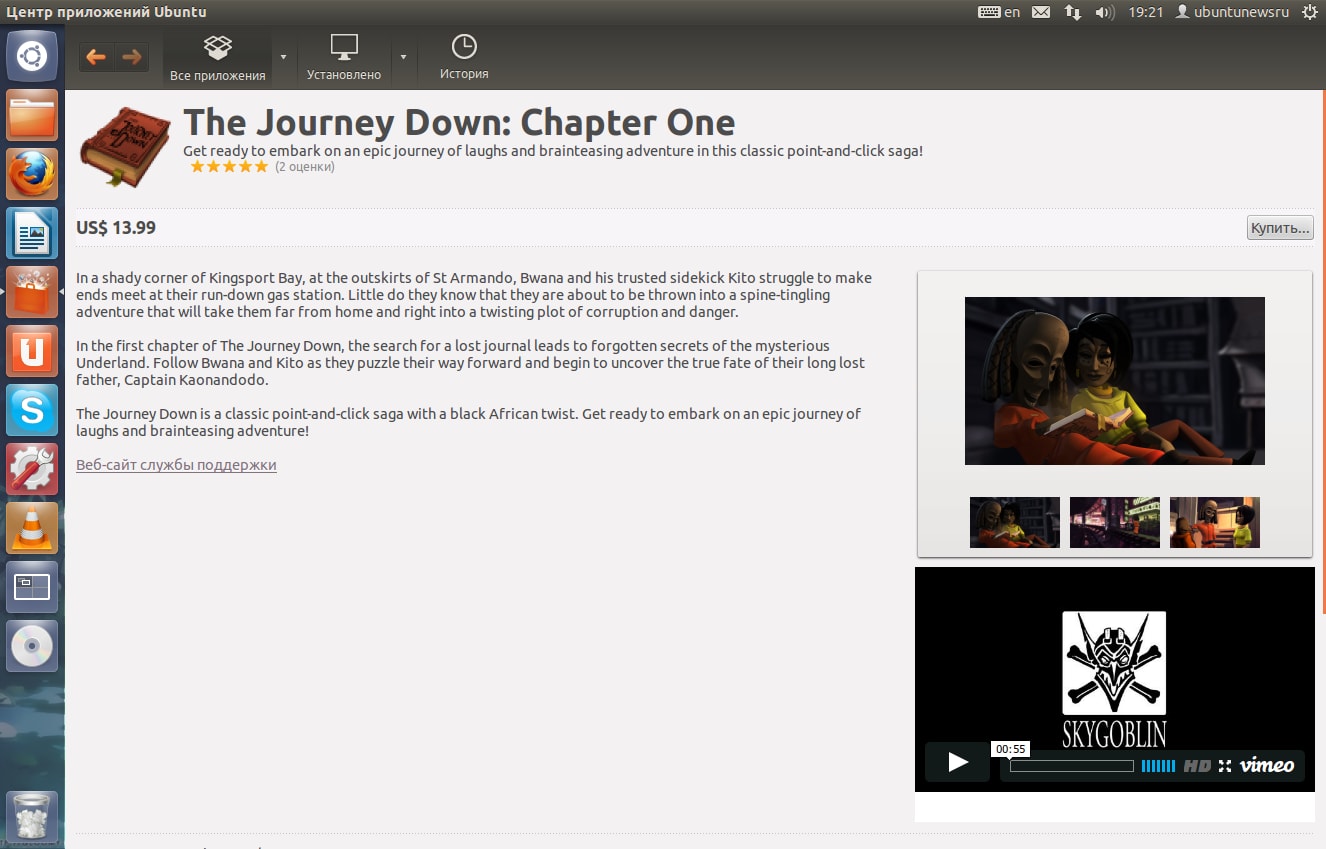Viewport: 1326px width, 849px height.
Task: Open the (2 оценки) ratings count
Action: click(305, 167)
